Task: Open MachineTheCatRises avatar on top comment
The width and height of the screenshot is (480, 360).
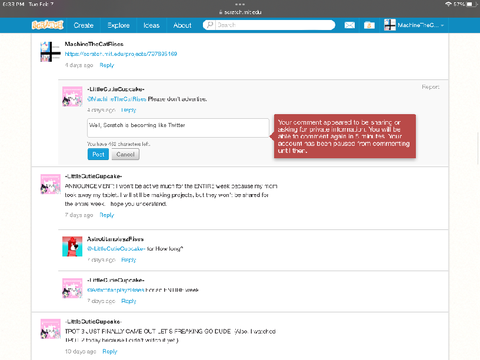Action: click(x=50, y=52)
